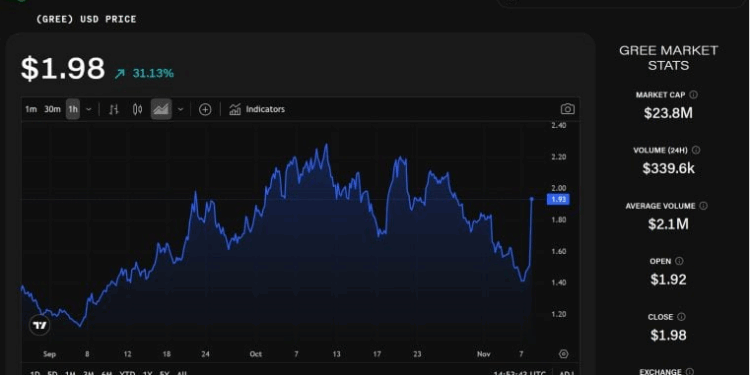Viewport: 750px width, 375px height.
Task: Click the compare or add symbol plus icon
Action: (205, 110)
